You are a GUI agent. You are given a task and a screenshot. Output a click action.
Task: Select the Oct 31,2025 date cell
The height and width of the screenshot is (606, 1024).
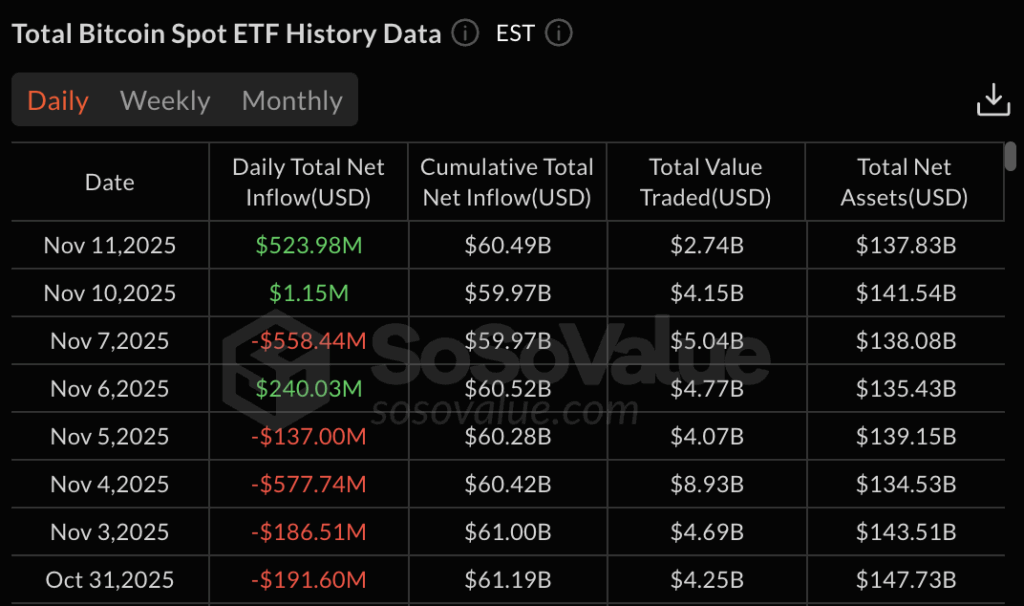pyautogui.click(x=110, y=580)
